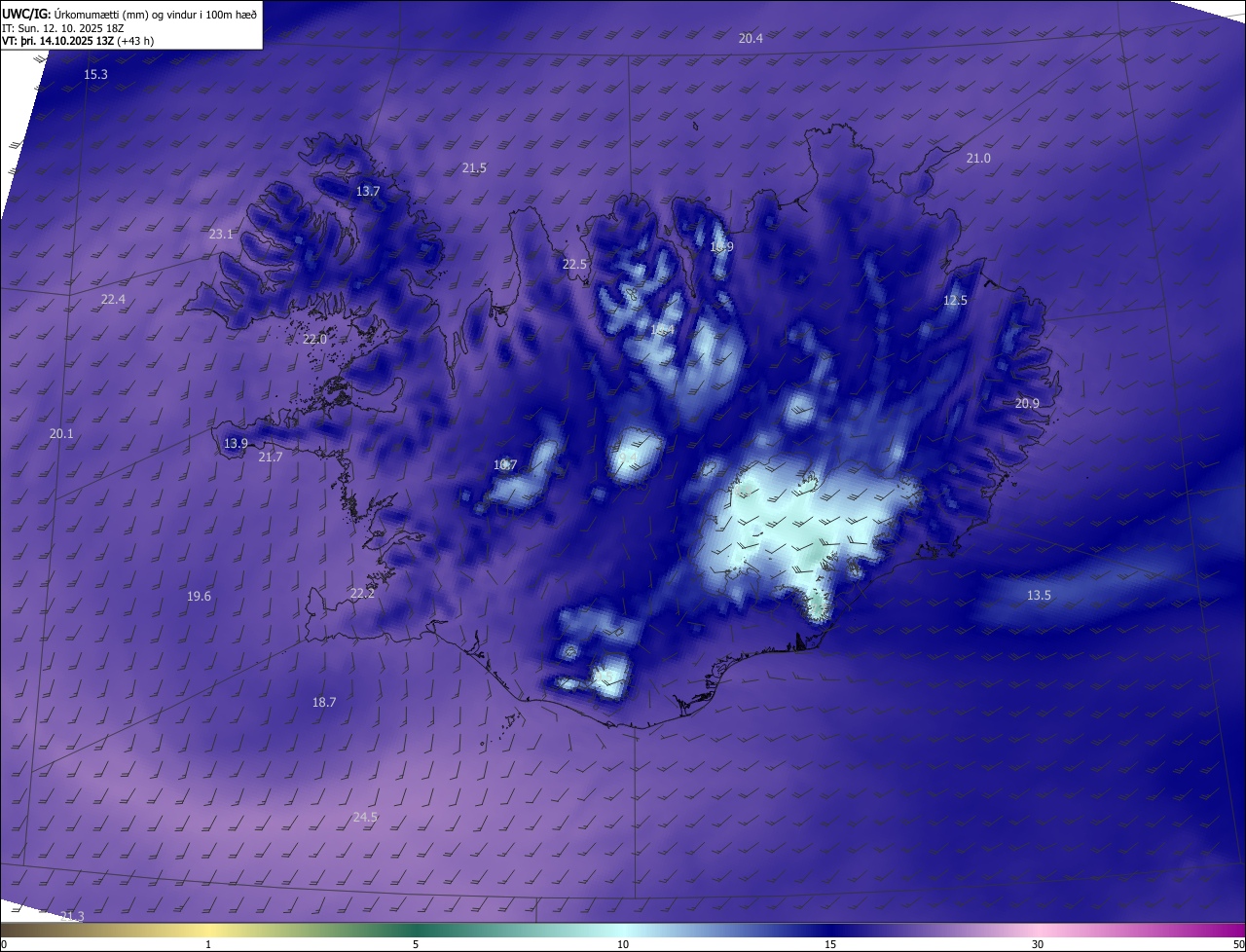Click the 22.4 value on the map
Screen dimensions: 1246x952
click(x=113, y=300)
